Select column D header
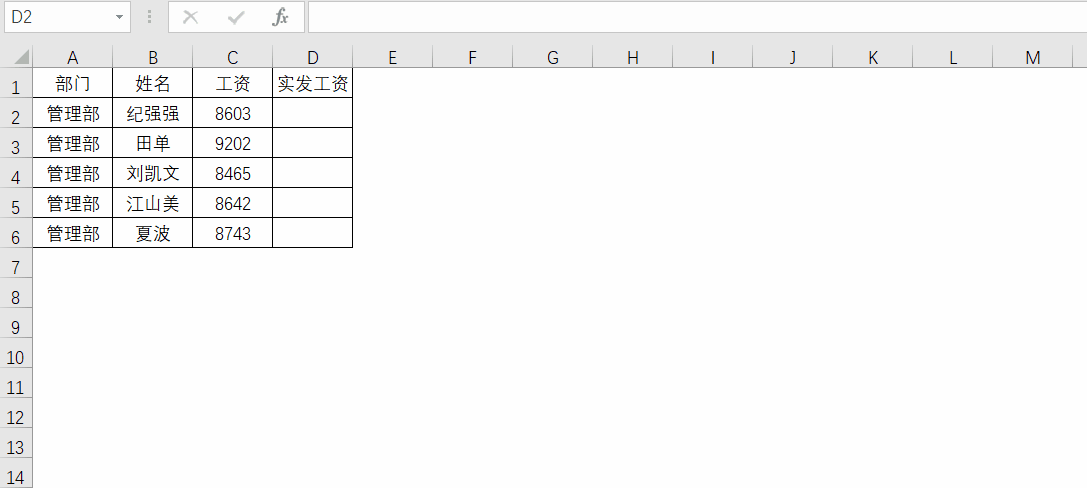Image resolution: width=1087 pixels, height=488 pixels. tap(313, 58)
